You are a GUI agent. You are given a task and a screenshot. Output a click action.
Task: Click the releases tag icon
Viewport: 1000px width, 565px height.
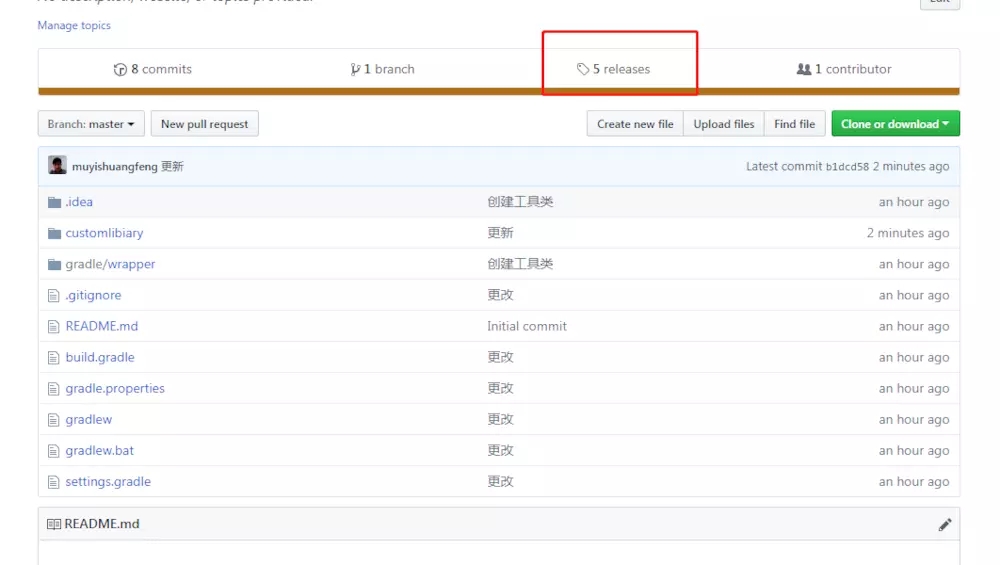click(x=583, y=69)
